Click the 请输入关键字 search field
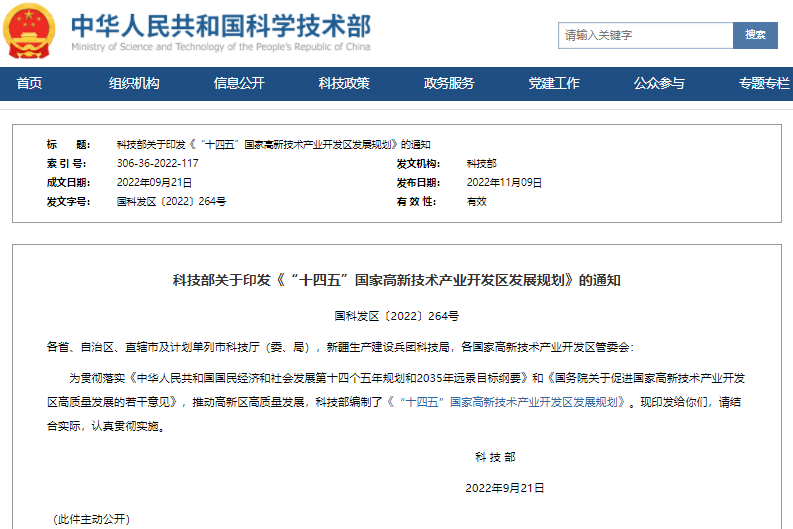This screenshot has height=529, width=793. click(645, 35)
